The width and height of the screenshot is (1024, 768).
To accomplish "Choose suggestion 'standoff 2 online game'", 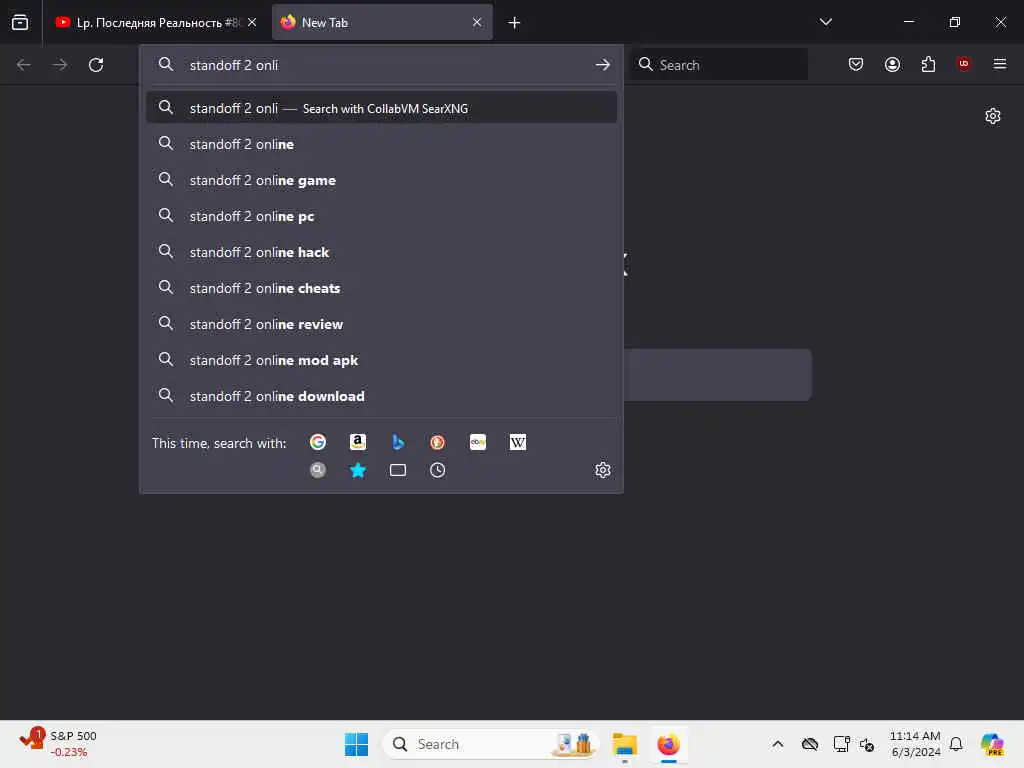I will (x=381, y=180).
